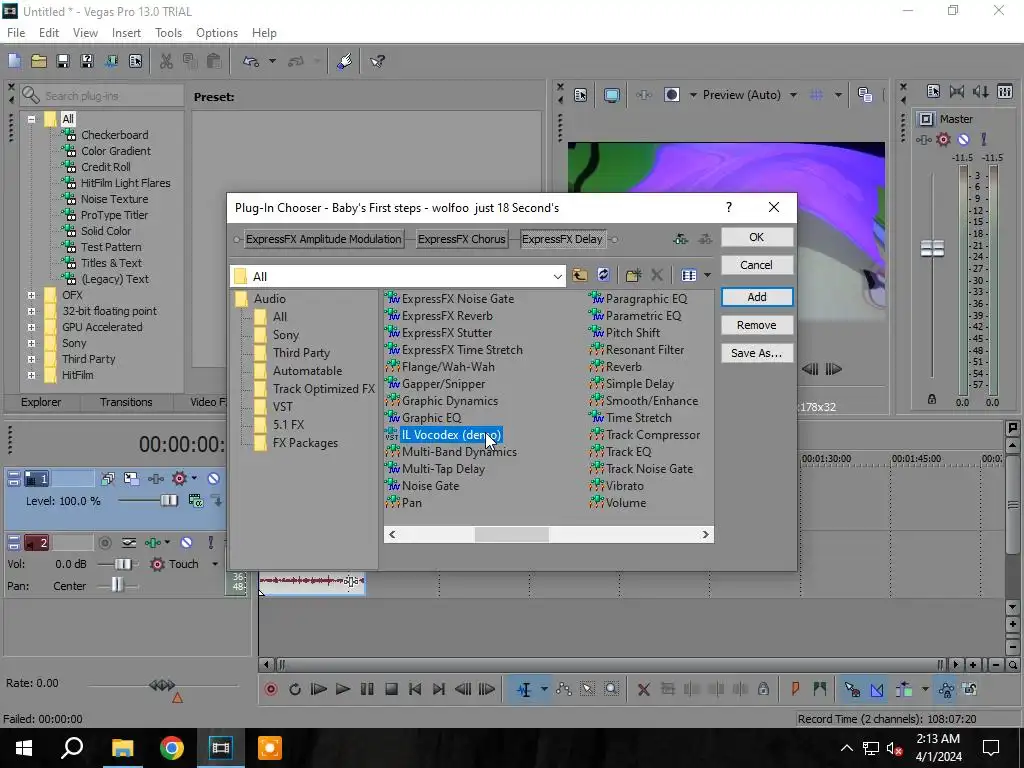Click the Insert Marker orange flag icon
The height and width of the screenshot is (768, 1024).
coord(795,689)
